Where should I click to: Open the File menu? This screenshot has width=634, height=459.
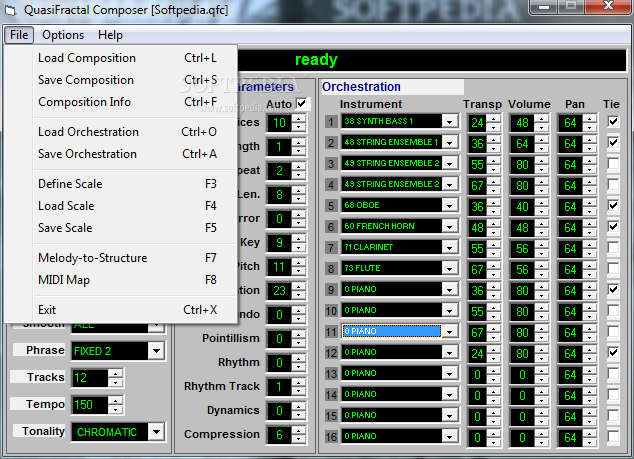(x=19, y=35)
